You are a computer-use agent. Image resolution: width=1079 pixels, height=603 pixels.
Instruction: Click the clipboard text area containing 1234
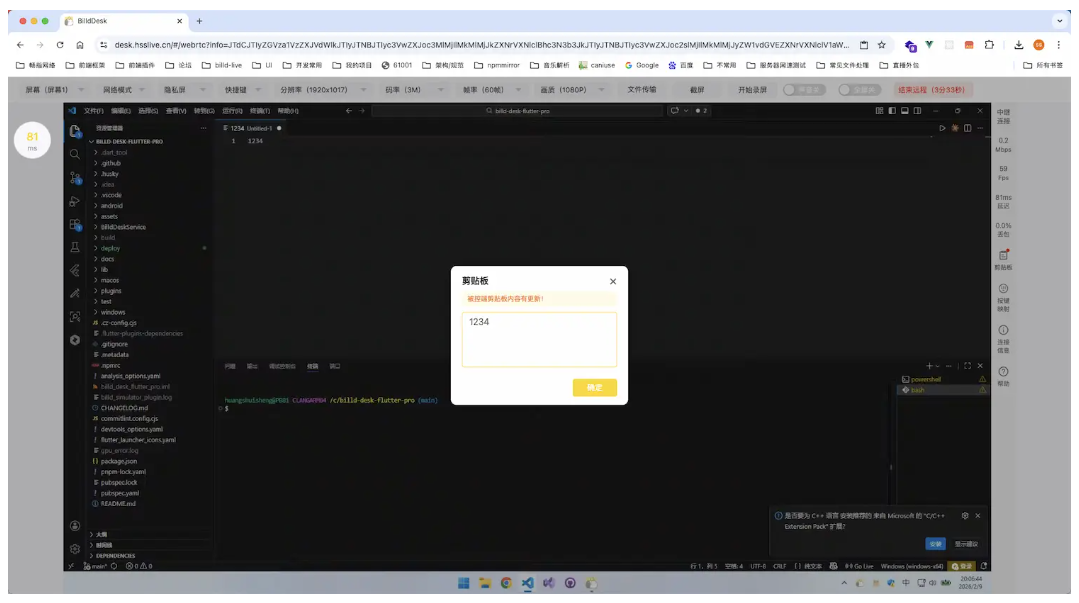point(539,340)
